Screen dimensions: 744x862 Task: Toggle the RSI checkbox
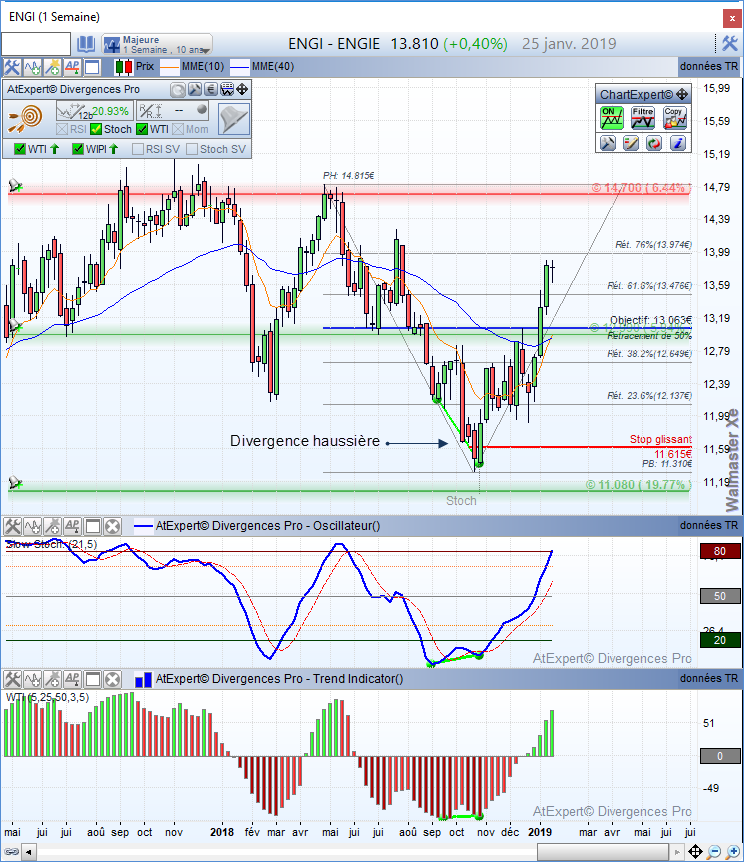pos(62,129)
